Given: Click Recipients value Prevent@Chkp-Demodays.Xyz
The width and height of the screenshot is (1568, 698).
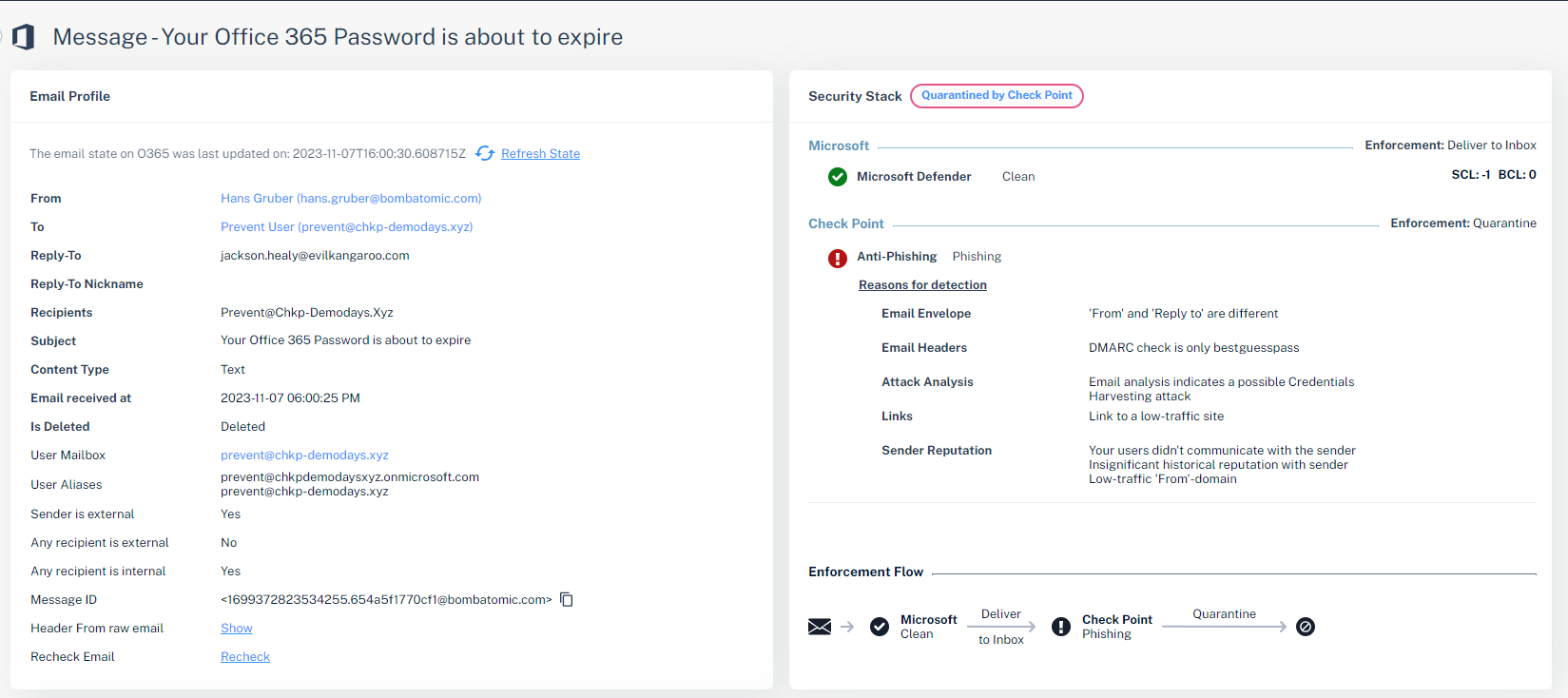Looking at the screenshot, I should point(307,313).
